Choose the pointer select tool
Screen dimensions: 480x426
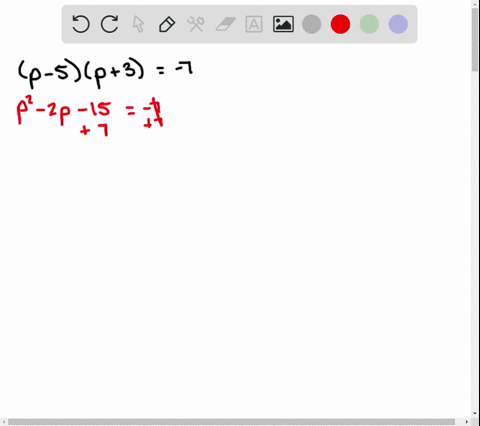[138, 24]
